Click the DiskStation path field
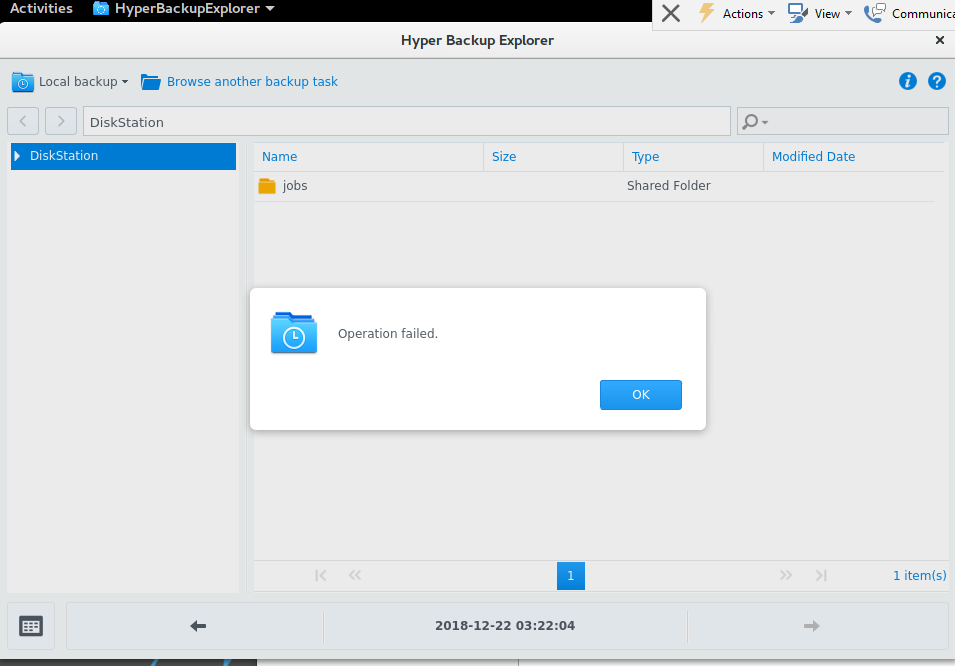Image resolution: width=955 pixels, height=666 pixels. 407,121
